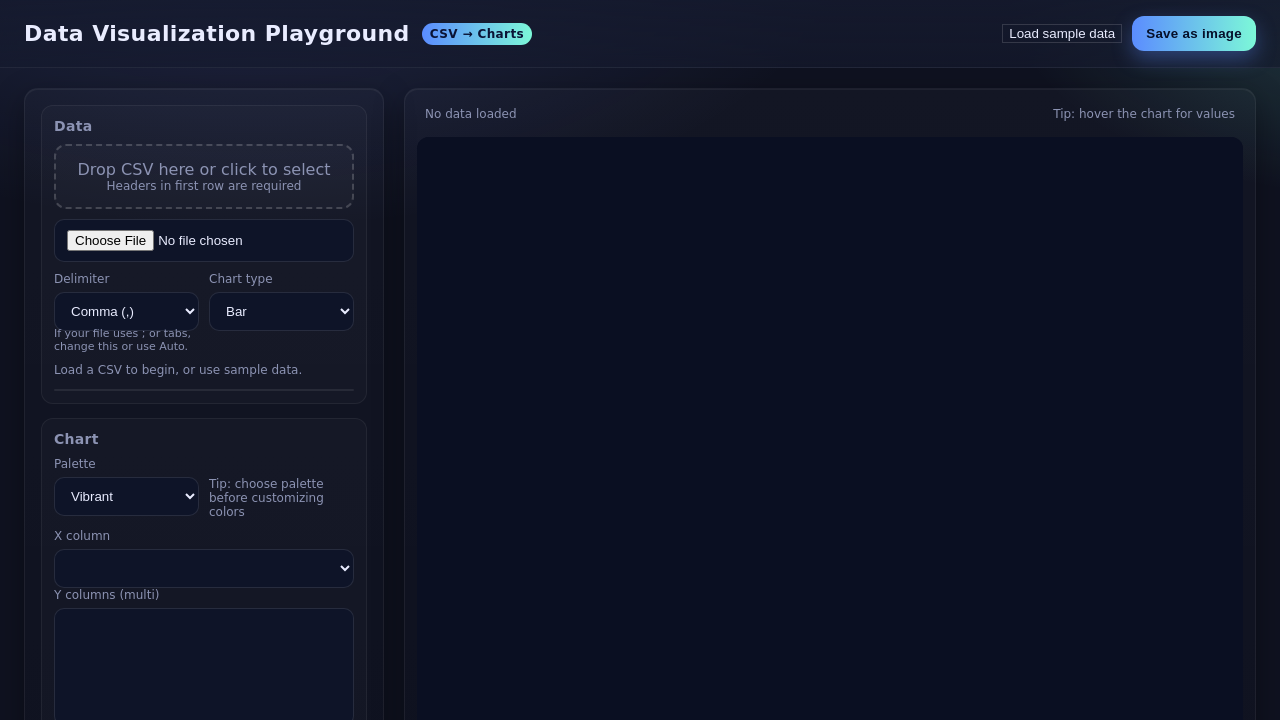Click the Load a CSV to begin message
This screenshot has height=720, width=1280.
(x=178, y=370)
